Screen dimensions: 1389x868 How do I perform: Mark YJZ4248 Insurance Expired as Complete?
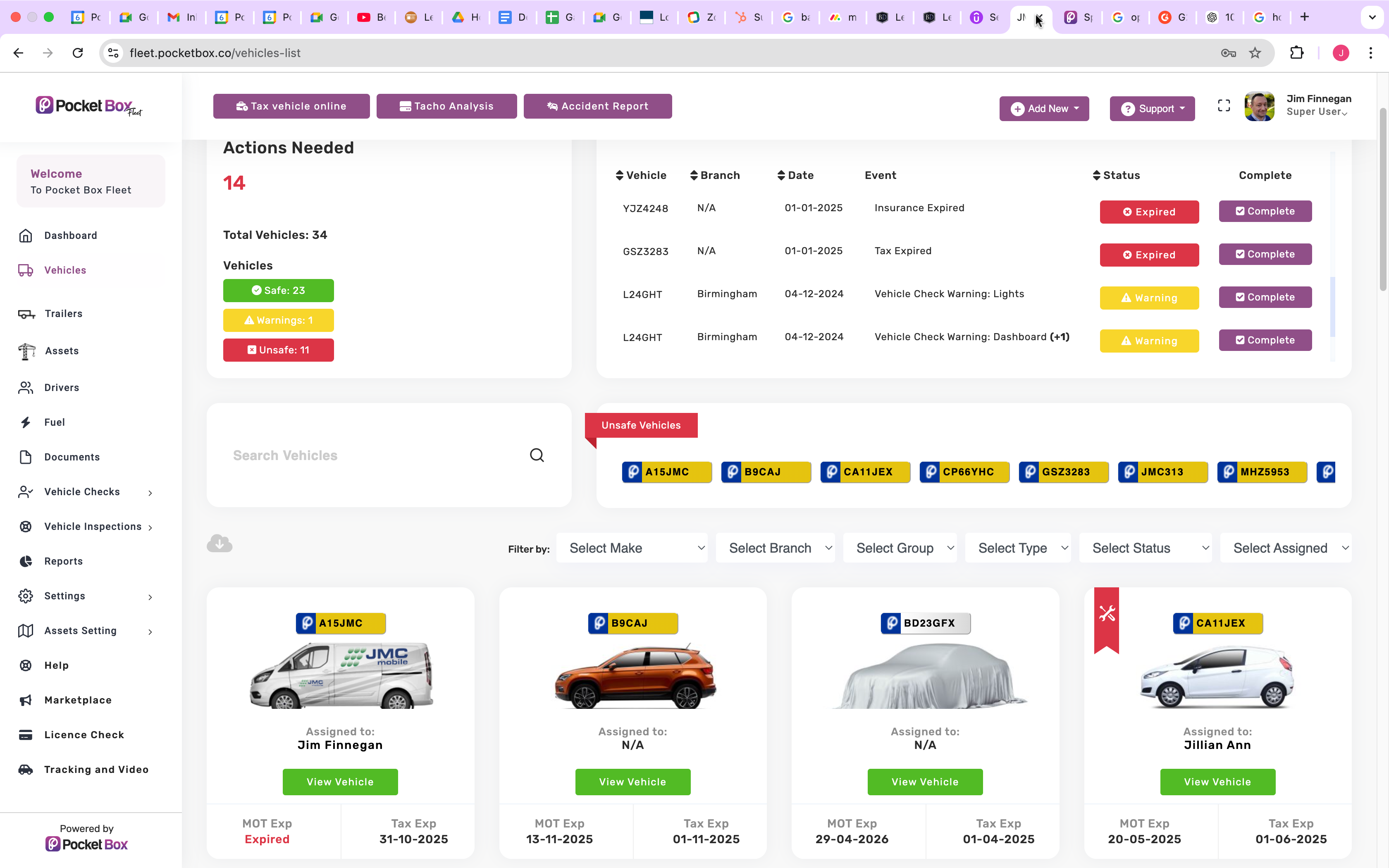pos(1265,211)
